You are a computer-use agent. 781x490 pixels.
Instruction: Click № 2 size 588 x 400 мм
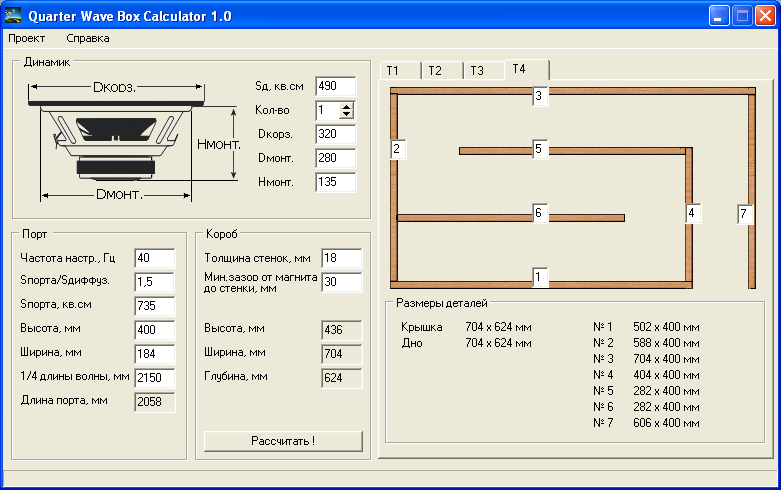tap(666, 343)
